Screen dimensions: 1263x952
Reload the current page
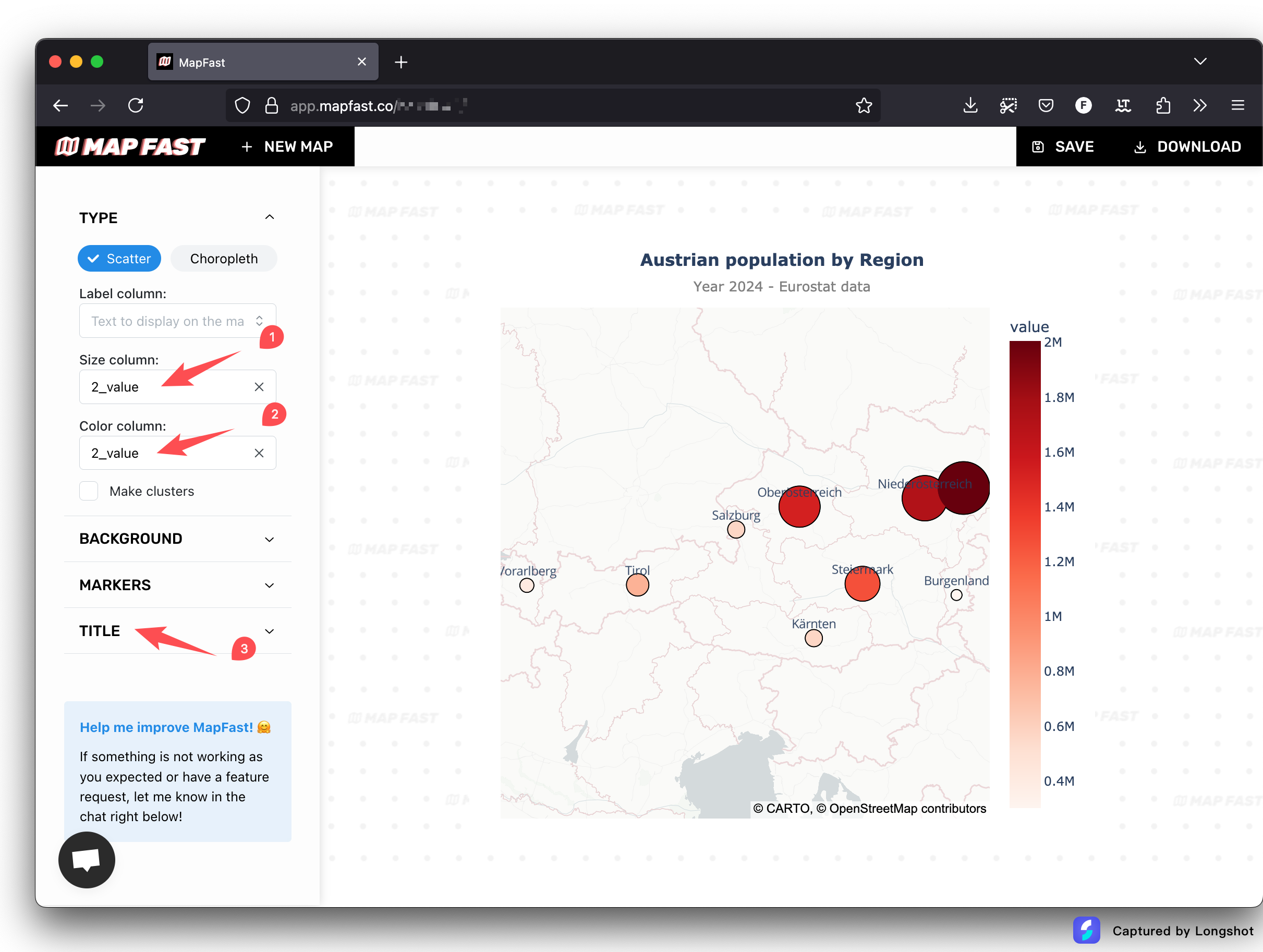coord(136,106)
